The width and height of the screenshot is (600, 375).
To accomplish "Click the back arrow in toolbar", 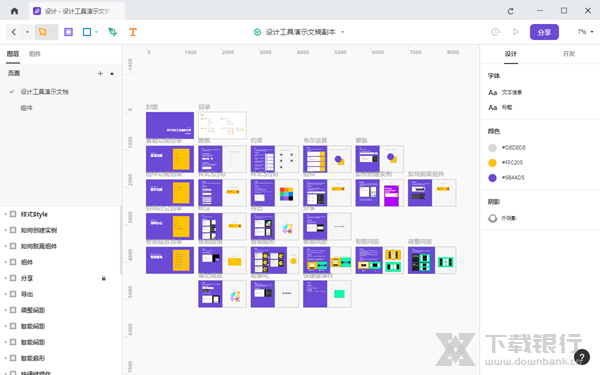I will coord(14,32).
